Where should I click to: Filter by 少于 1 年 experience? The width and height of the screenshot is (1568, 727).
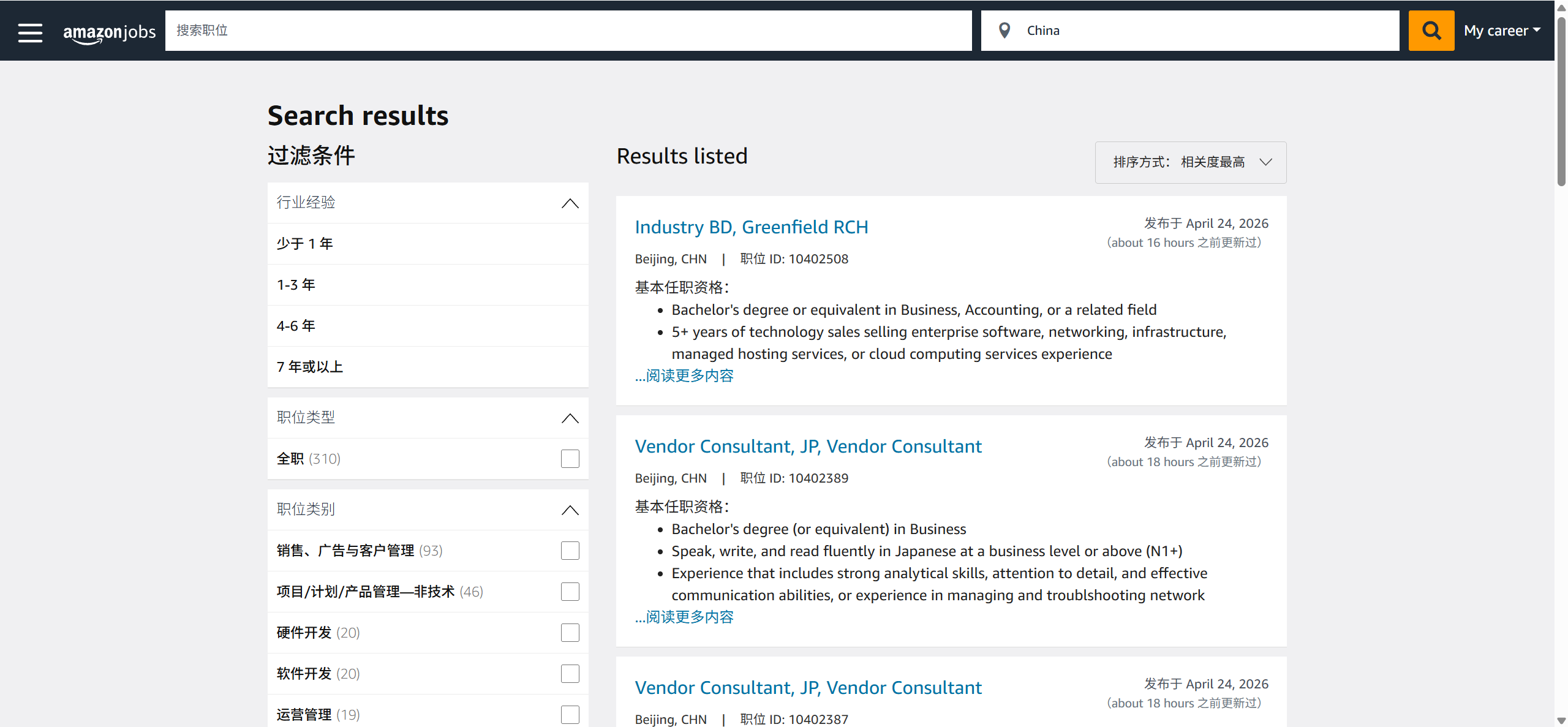tap(304, 244)
